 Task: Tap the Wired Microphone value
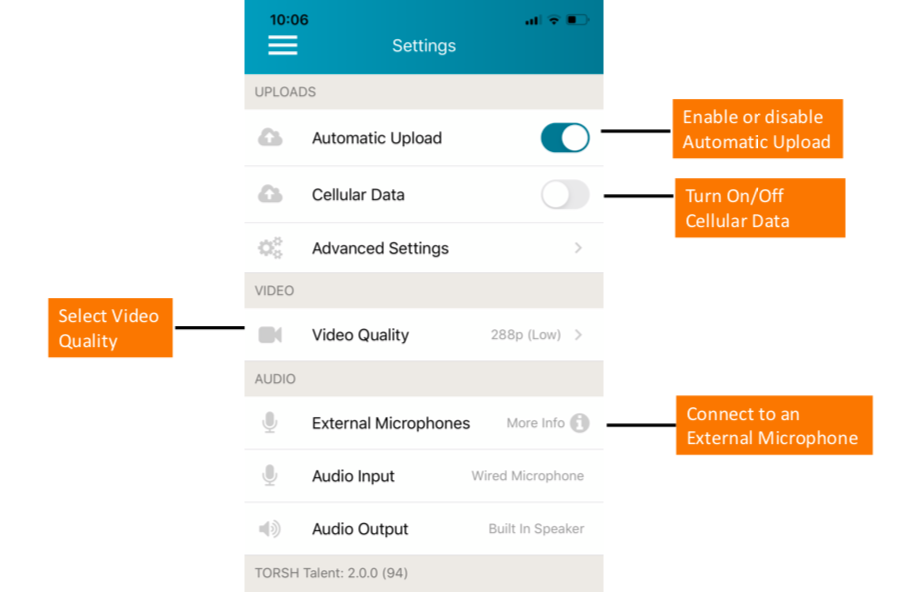pyautogui.click(x=527, y=476)
